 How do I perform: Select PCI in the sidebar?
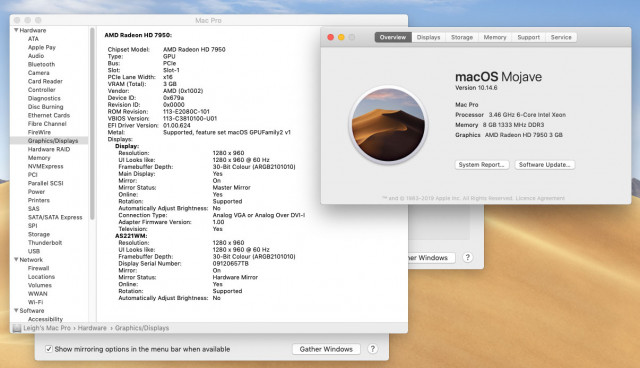pyautogui.click(x=32, y=175)
